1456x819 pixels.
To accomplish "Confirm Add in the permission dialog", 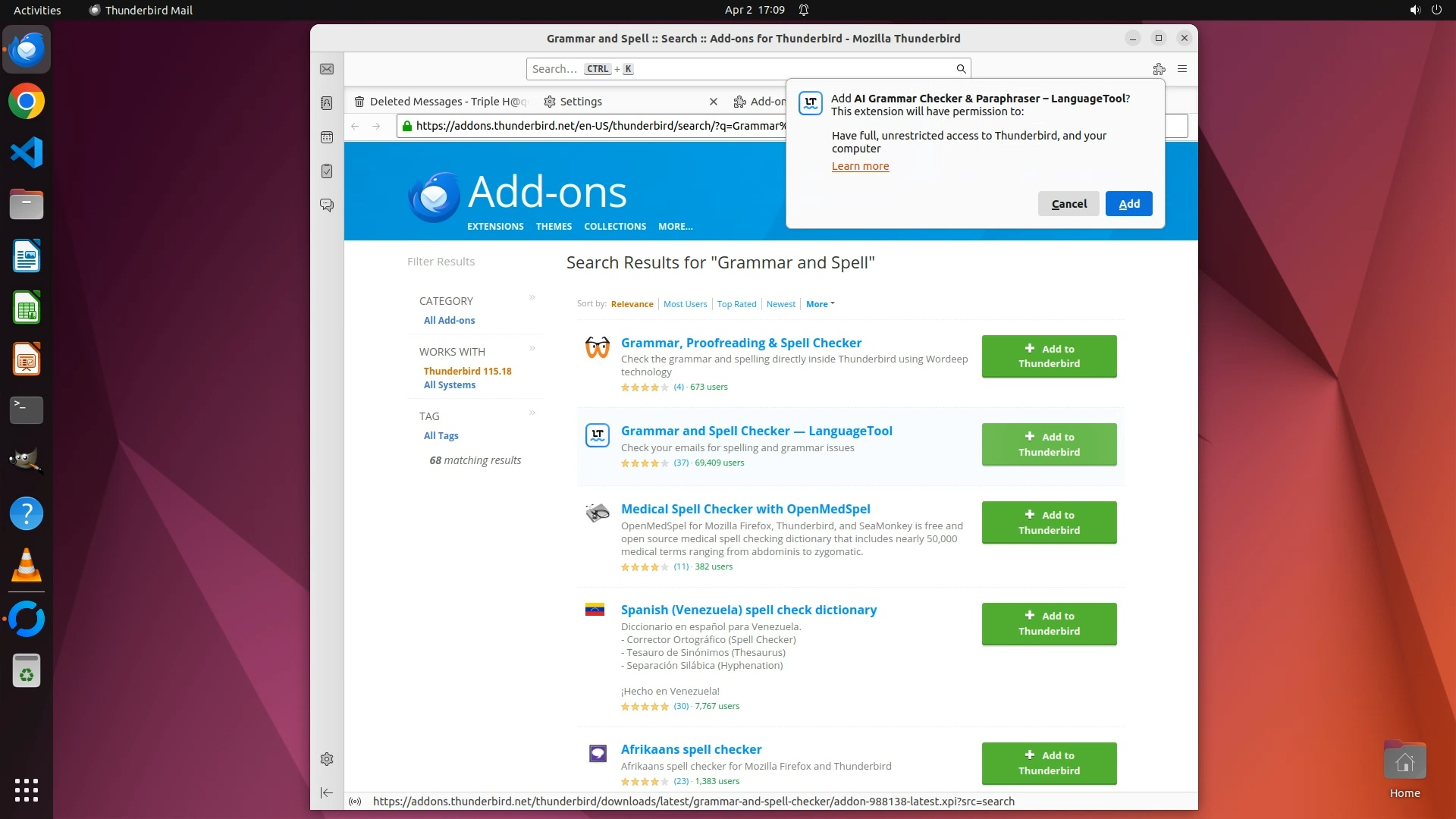I will [1128, 204].
